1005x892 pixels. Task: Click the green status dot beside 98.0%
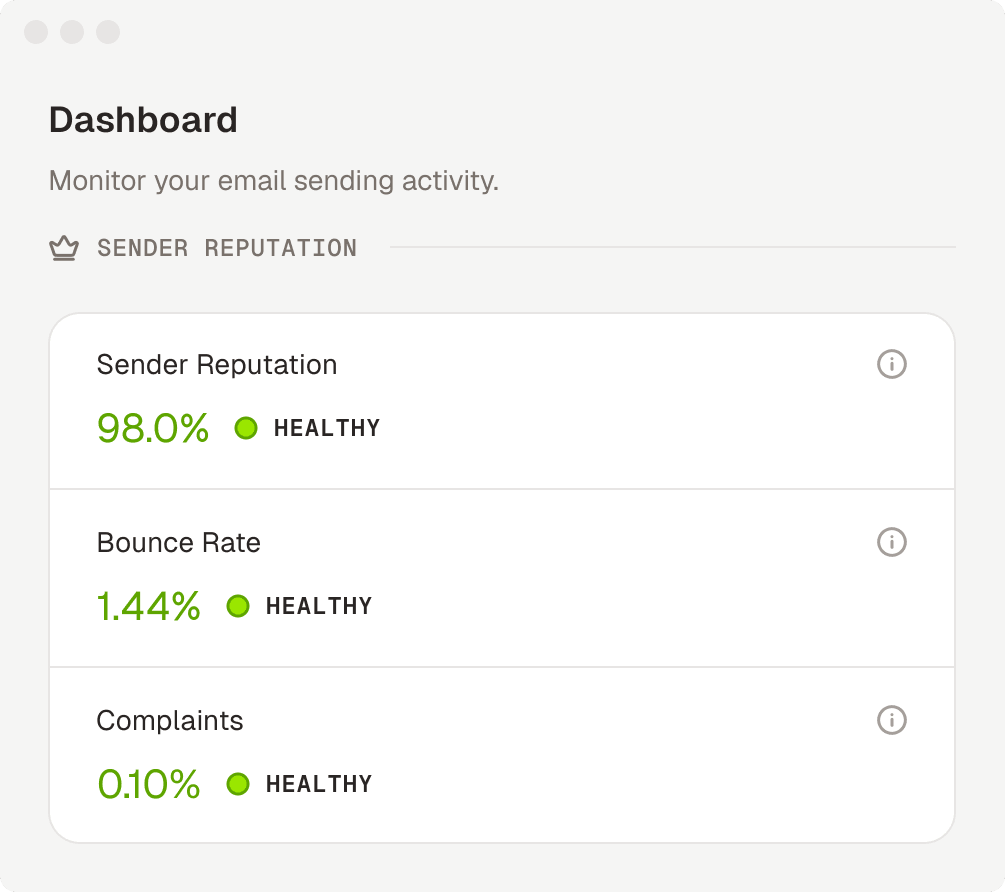click(246, 428)
